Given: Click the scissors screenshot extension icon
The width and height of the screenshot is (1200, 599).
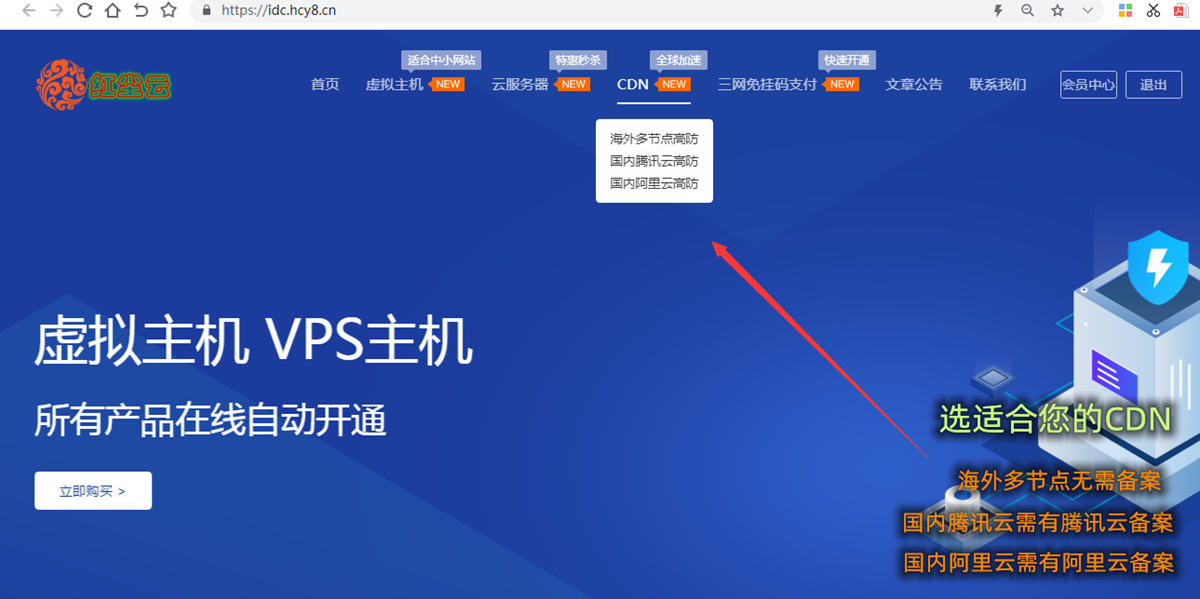Looking at the screenshot, I should pyautogui.click(x=1153, y=10).
